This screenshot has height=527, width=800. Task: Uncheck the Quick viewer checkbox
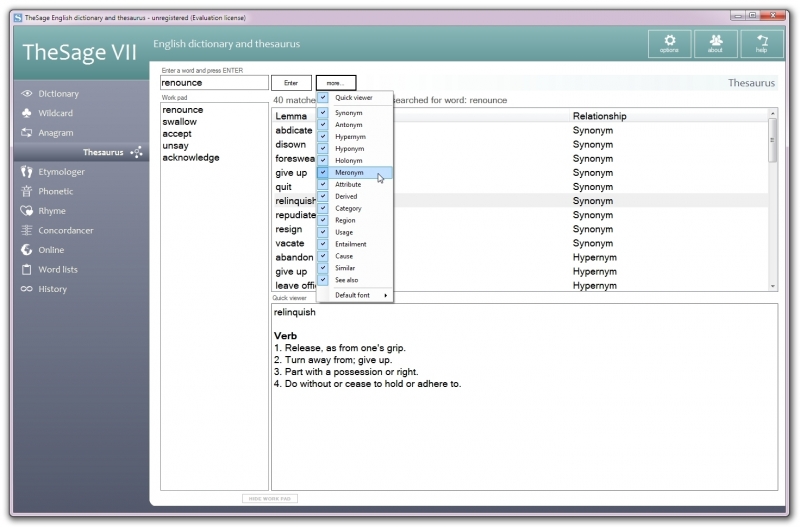click(x=323, y=97)
